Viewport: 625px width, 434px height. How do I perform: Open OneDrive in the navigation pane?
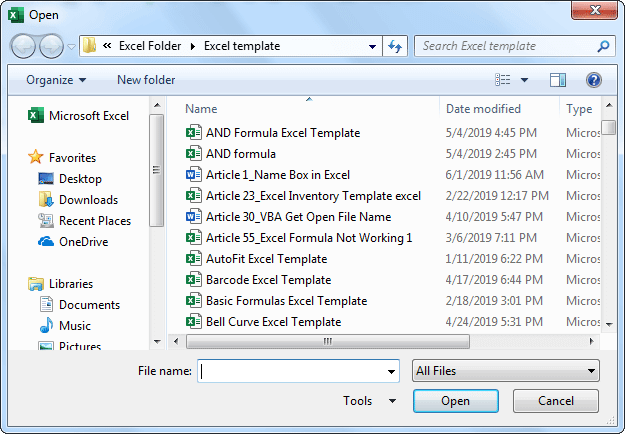[73, 242]
